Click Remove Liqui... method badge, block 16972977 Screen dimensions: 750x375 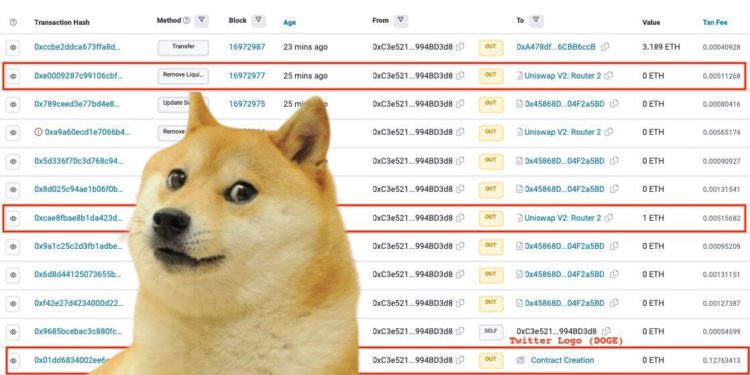[183, 76]
